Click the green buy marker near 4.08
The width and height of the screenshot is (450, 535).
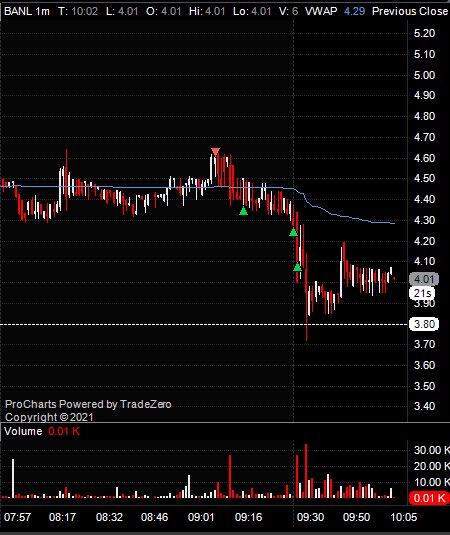point(297,267)
